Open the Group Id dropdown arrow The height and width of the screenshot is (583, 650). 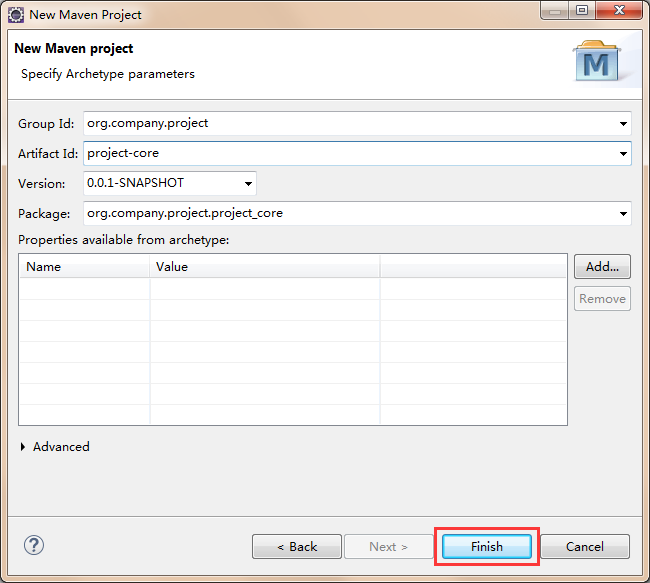tap(623, 124)
